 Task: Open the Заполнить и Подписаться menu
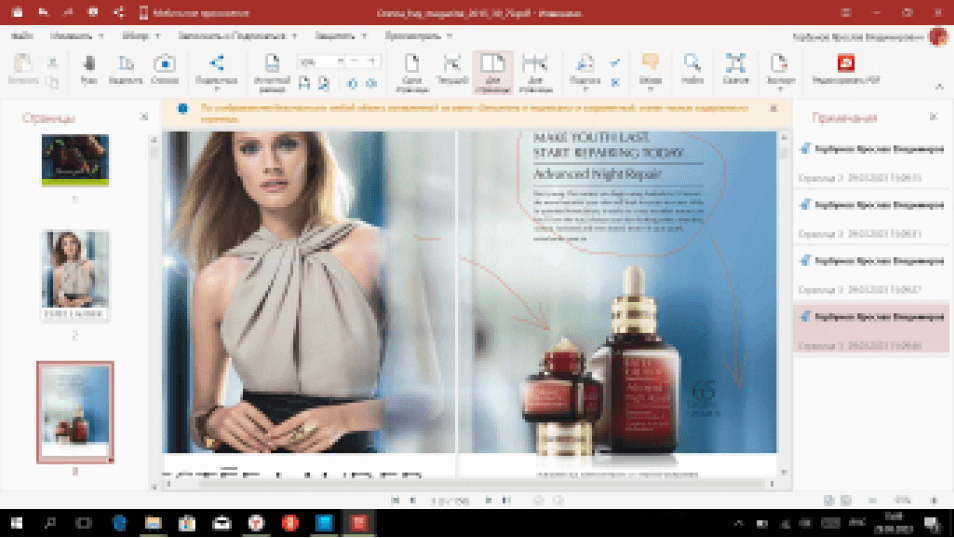237,36
